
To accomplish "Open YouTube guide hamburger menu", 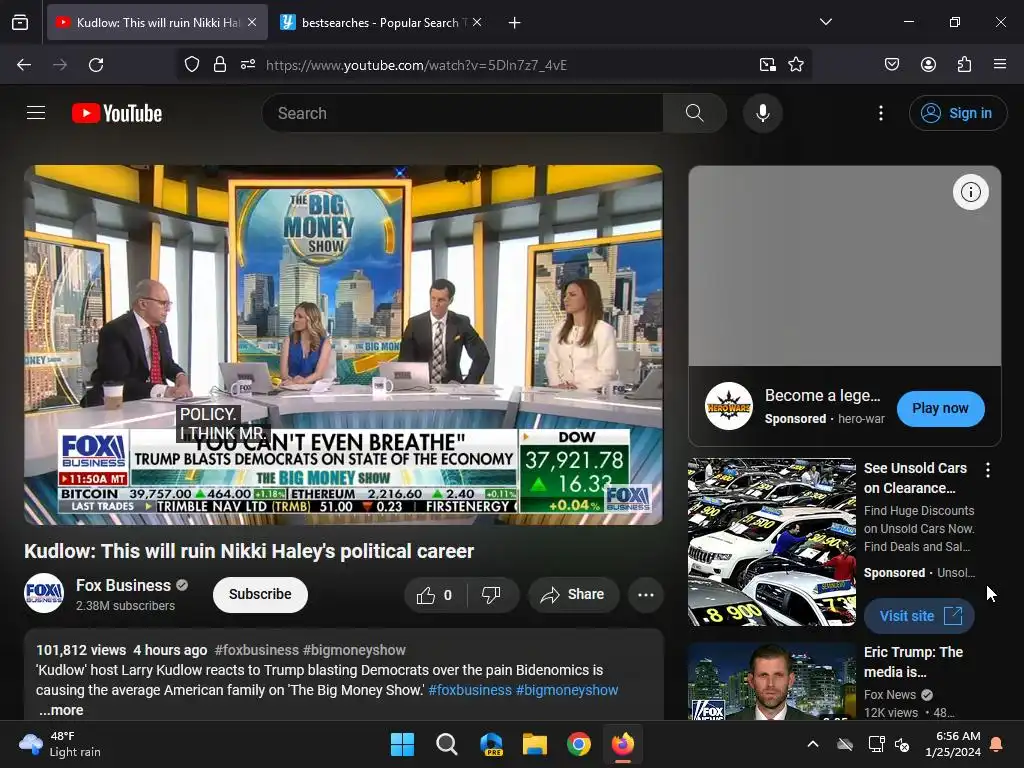I will pos(36,113).
